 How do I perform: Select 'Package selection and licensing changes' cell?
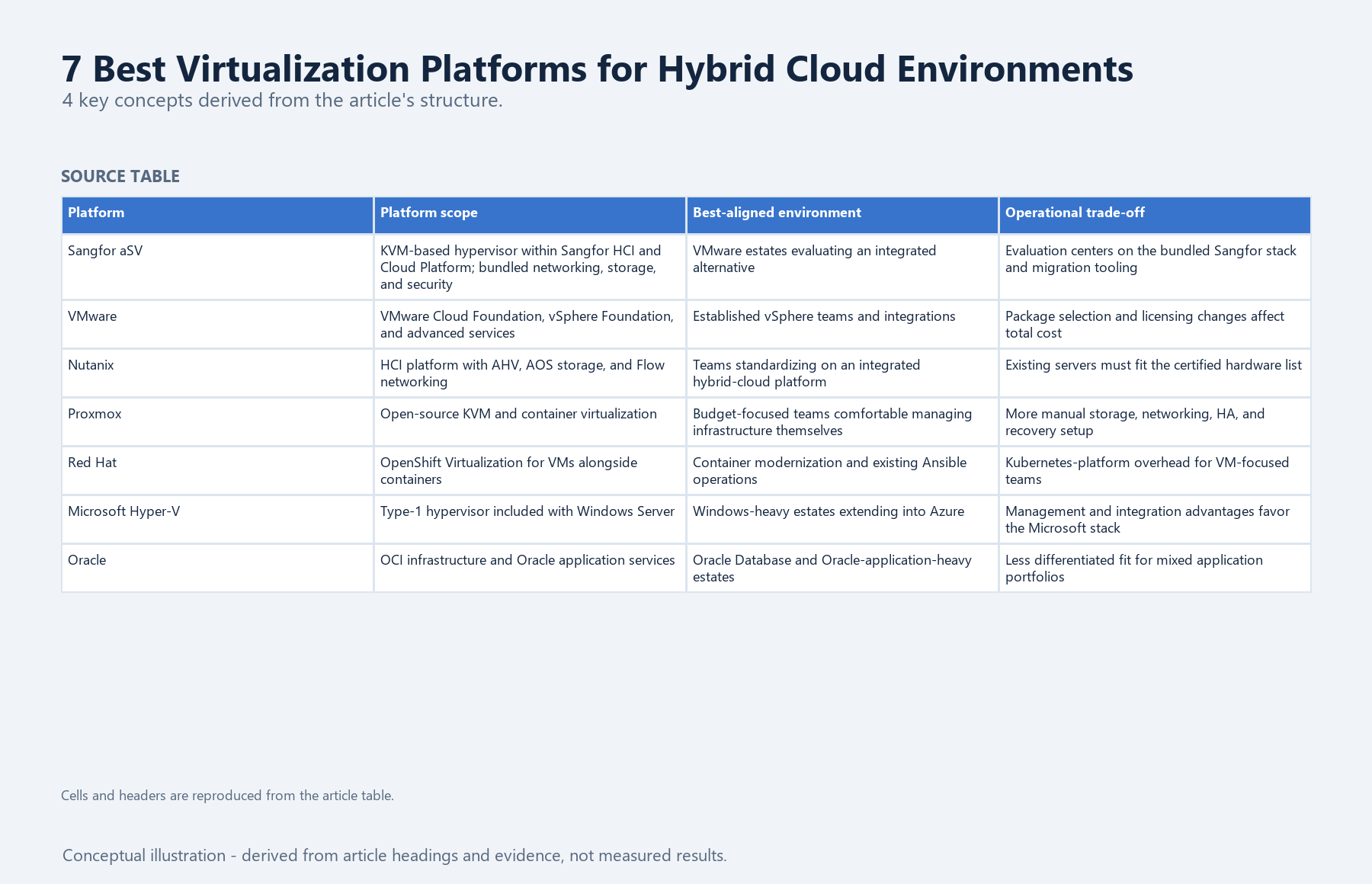pyautogui.click(x=1155, y=324)
